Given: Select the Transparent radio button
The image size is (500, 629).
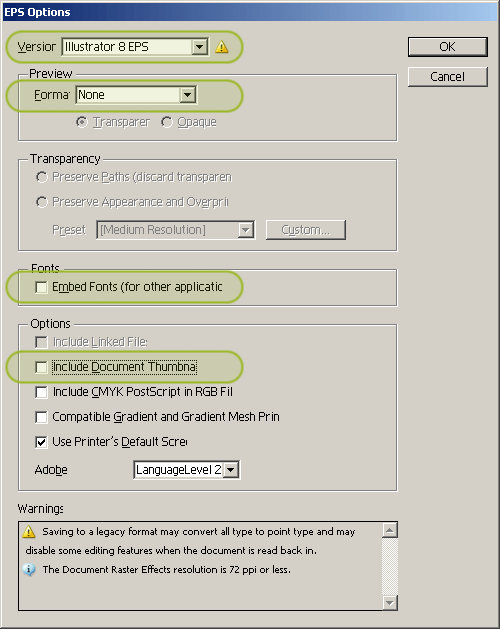Looking at the screenshot, I should (82, 122).
